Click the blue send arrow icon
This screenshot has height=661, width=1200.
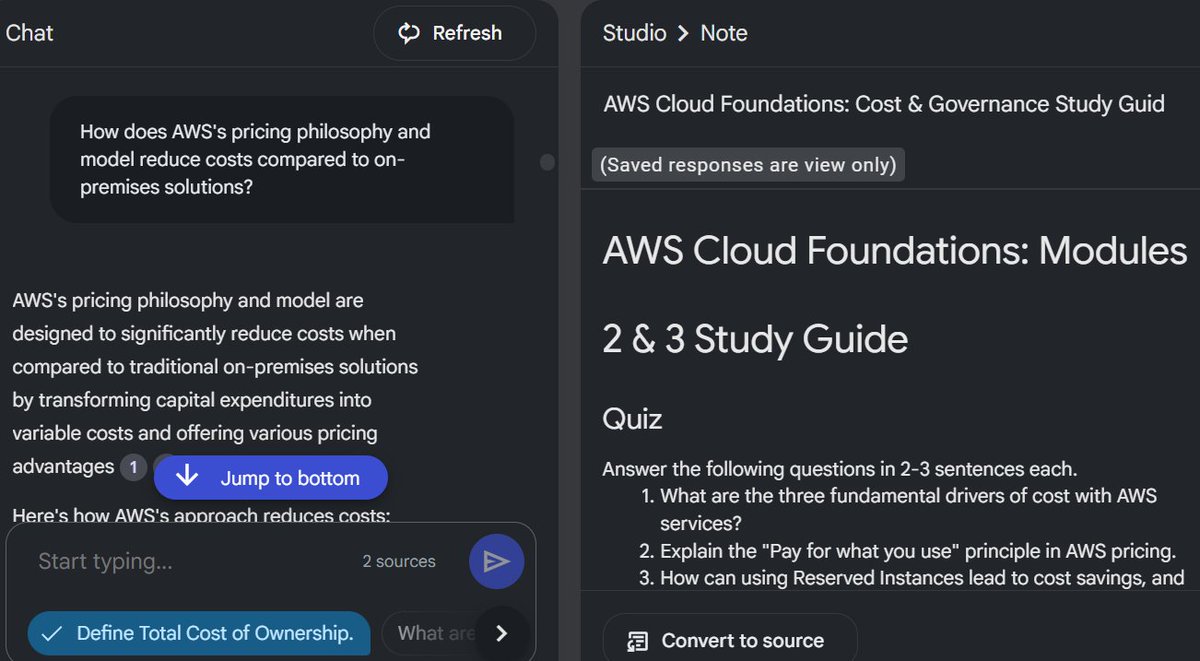[x=497, y=562]
